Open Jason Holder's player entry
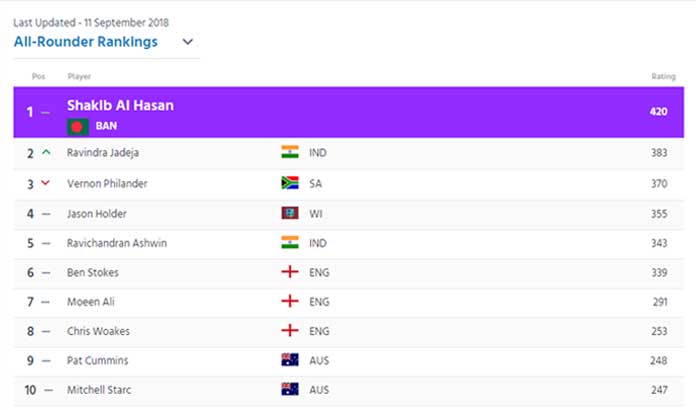 [x=97, y=213]
